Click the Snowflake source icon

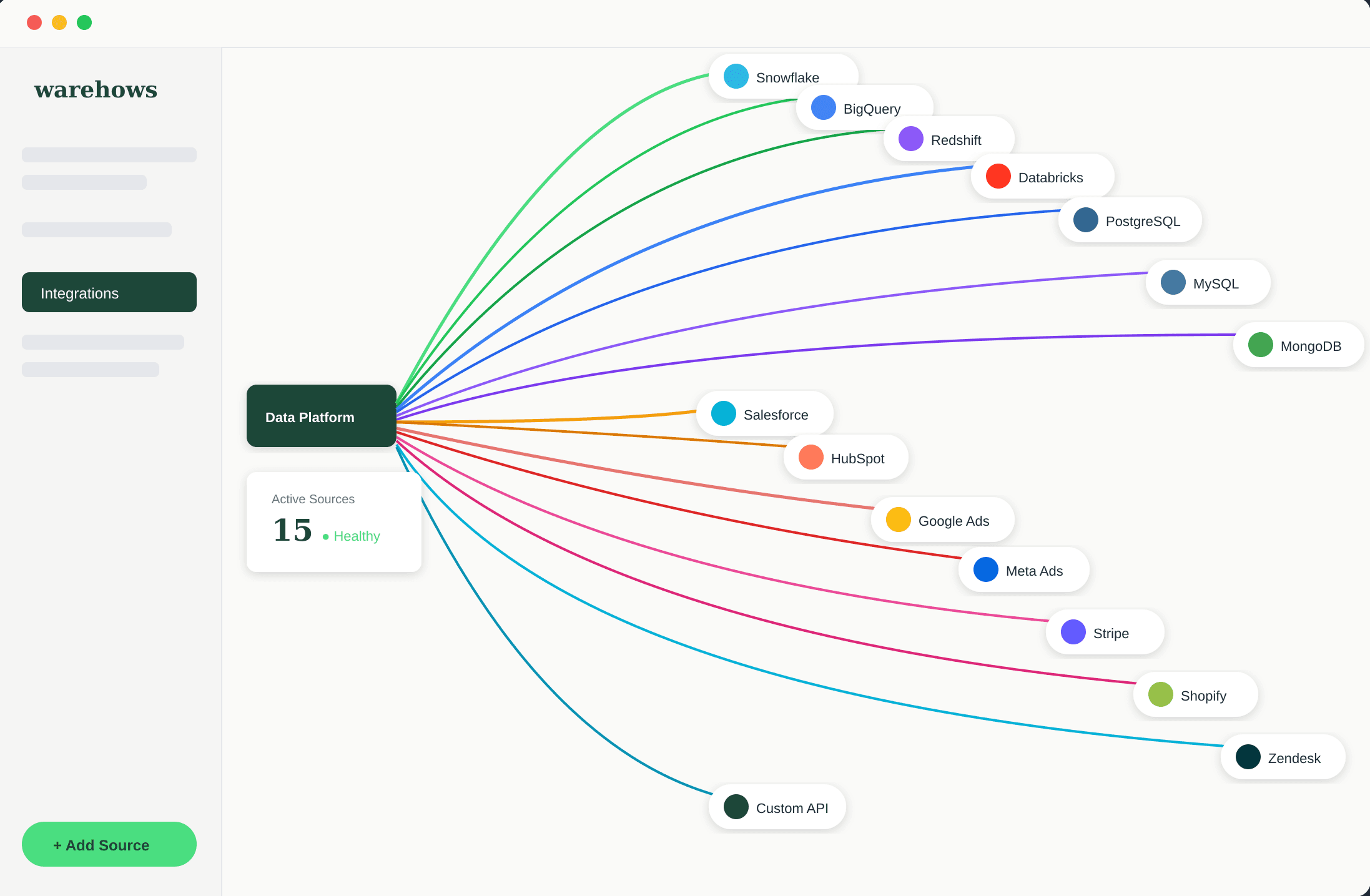pos(736,77)
